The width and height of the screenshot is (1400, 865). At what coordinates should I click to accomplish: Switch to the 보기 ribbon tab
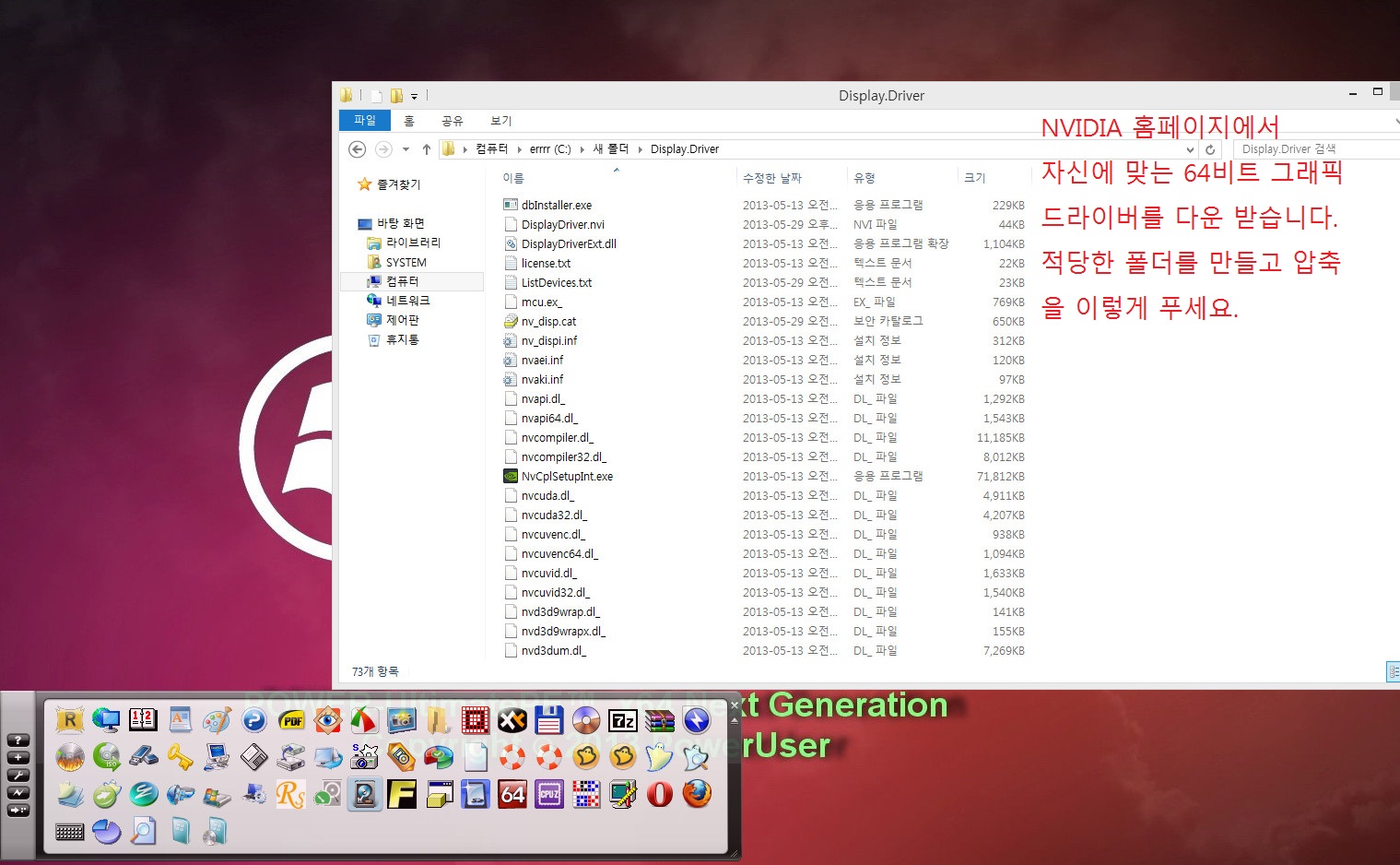click(501, 121)
